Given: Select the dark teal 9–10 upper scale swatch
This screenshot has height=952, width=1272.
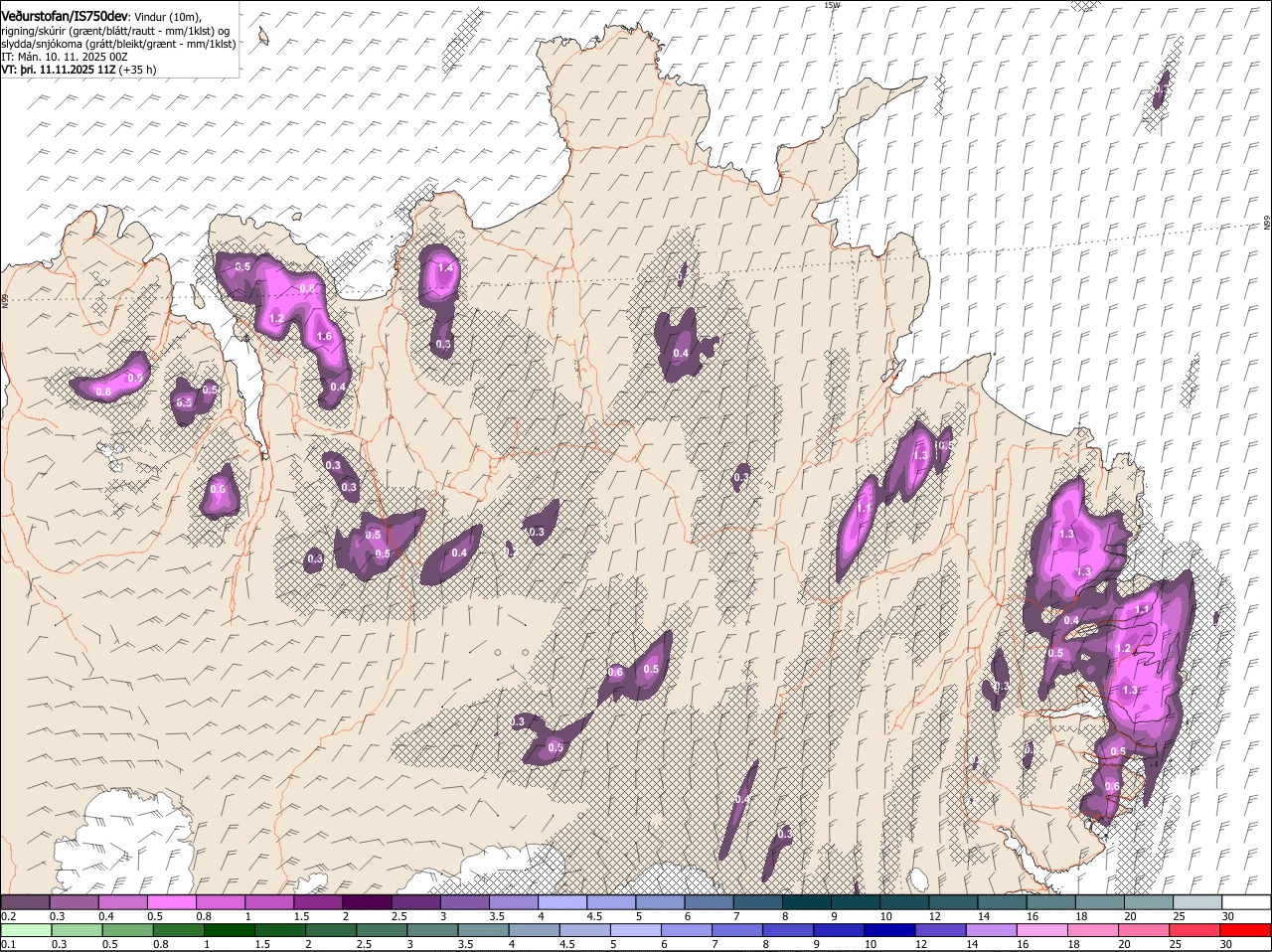Looking at the screenshot, I should [x=855, y=901].
